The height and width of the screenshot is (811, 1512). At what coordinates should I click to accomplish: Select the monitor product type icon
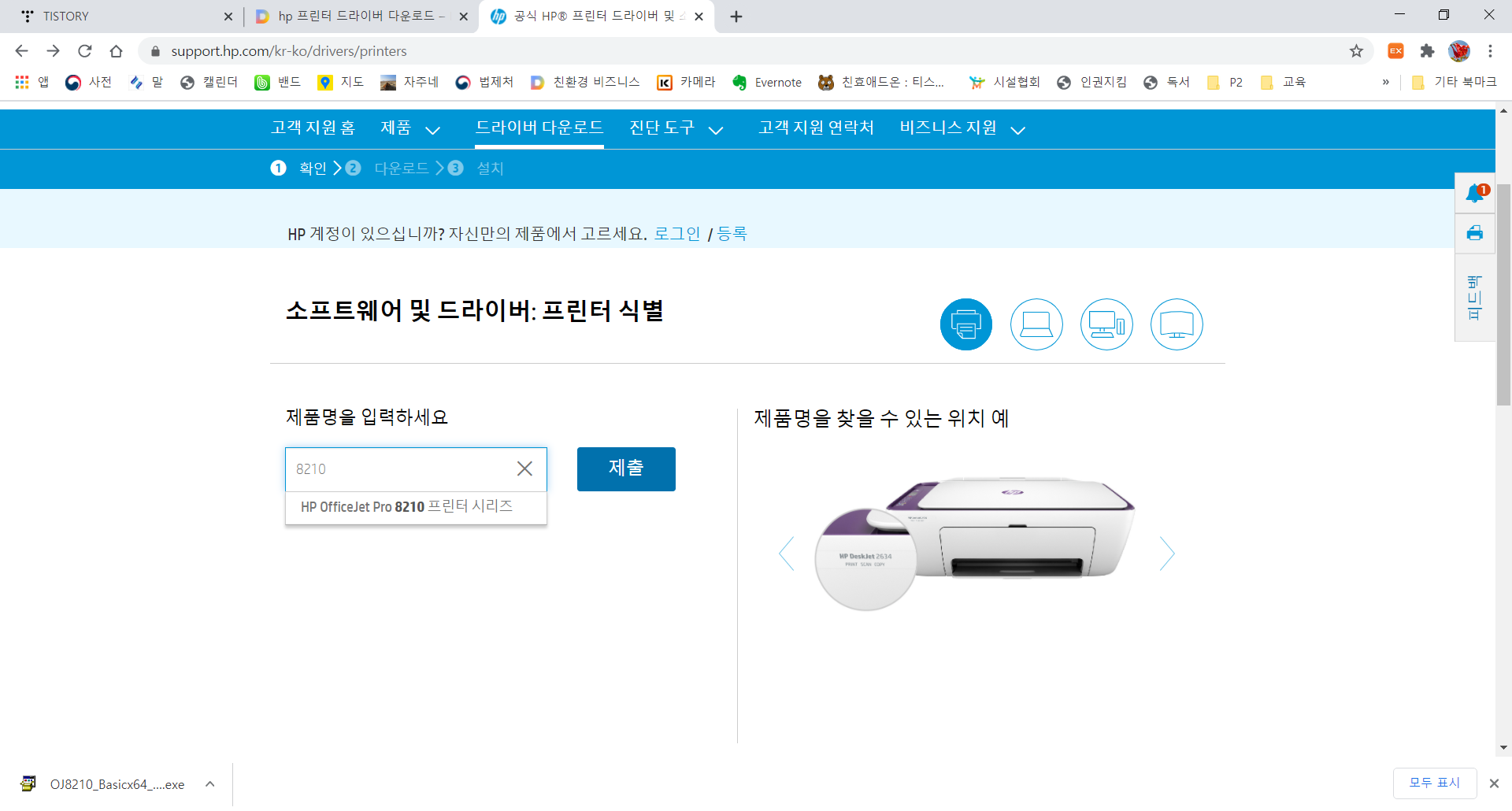click(x=1177, y=324)
